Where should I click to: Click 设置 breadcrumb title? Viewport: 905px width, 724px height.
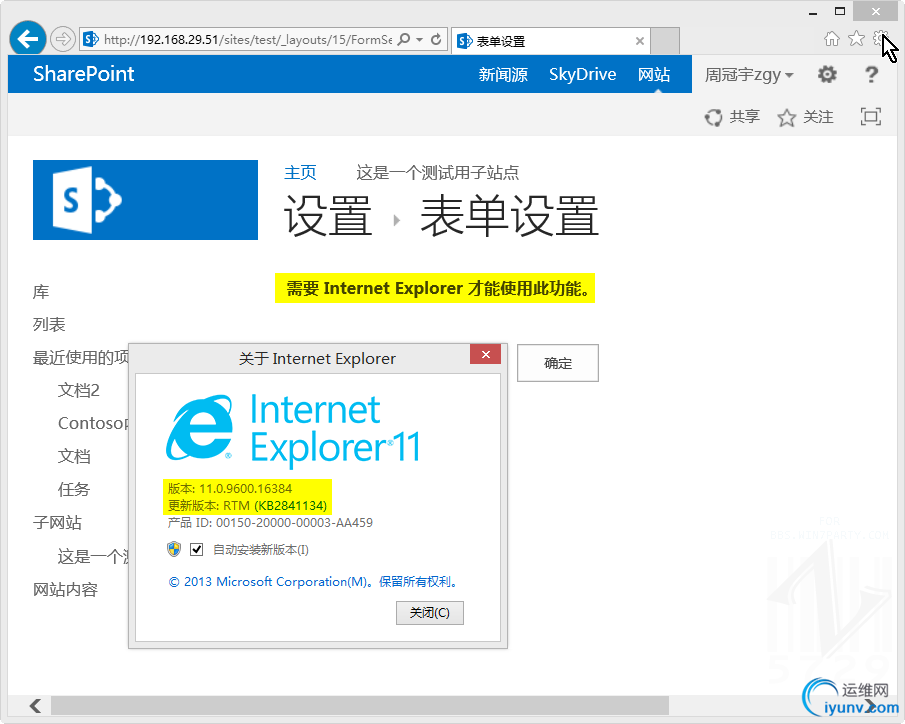point(328,215)
